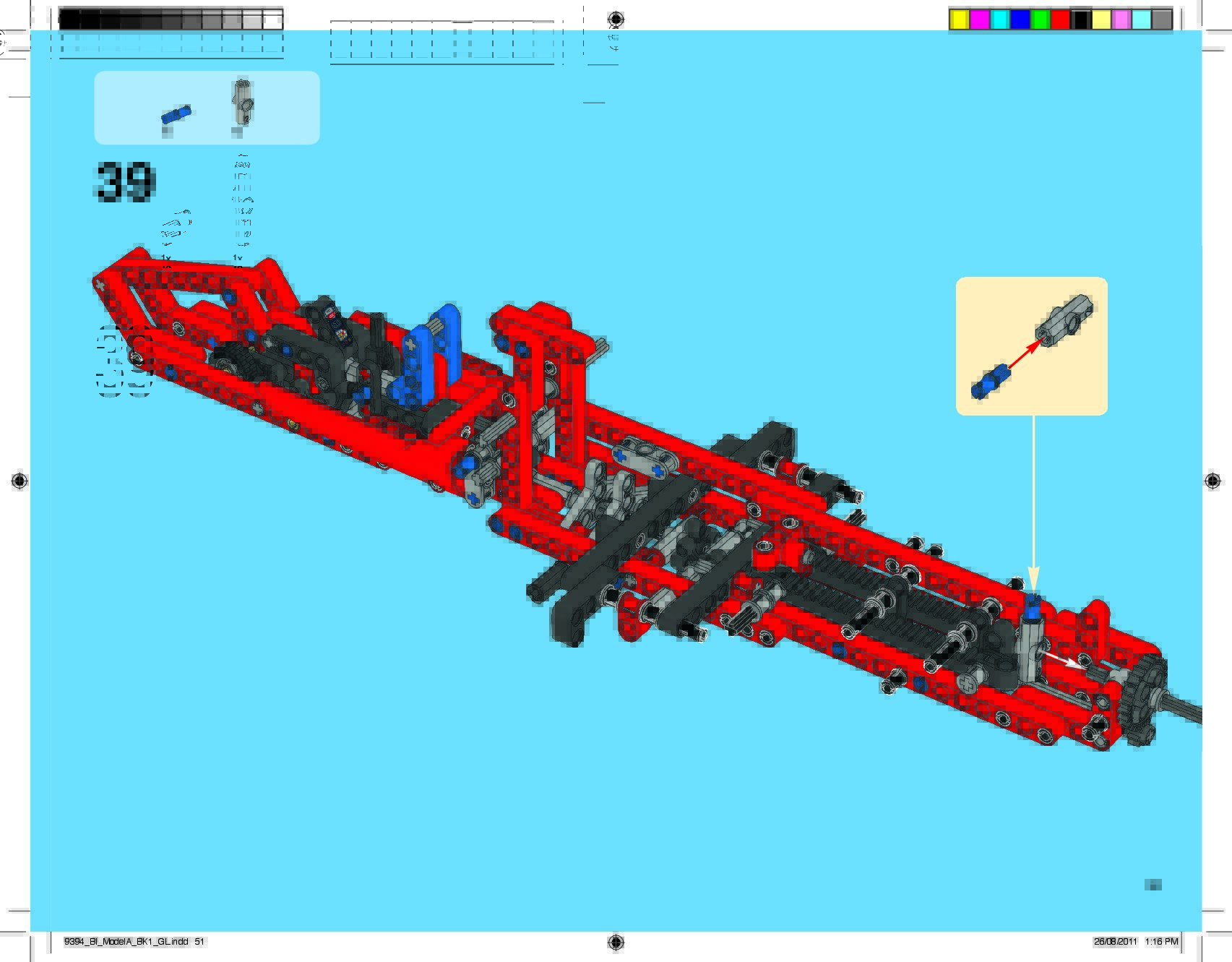Click the blue seat piece on the model

[x=434, y=349]
